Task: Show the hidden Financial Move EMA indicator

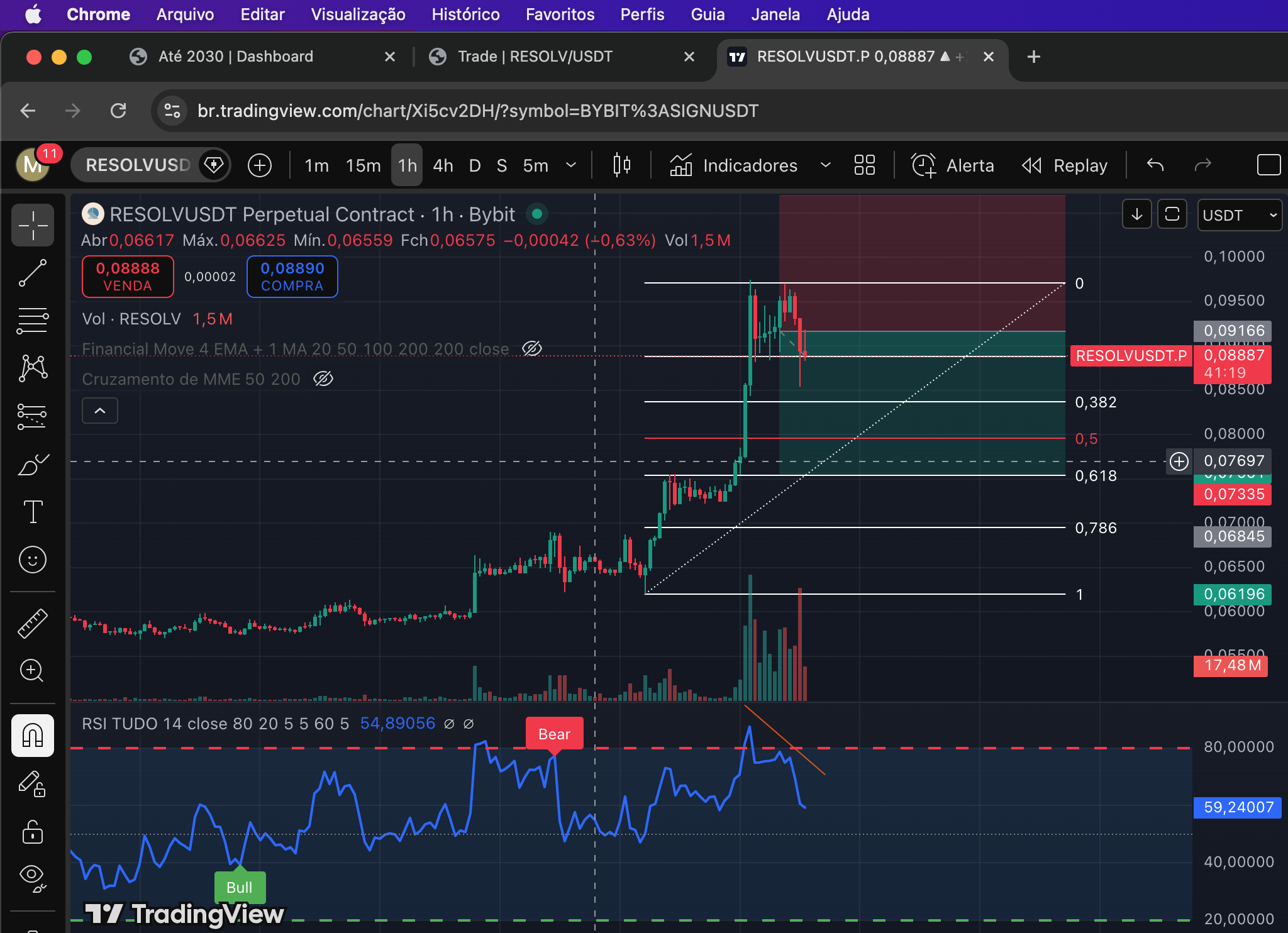Action: pyautogui.click(x=532, y=348)
